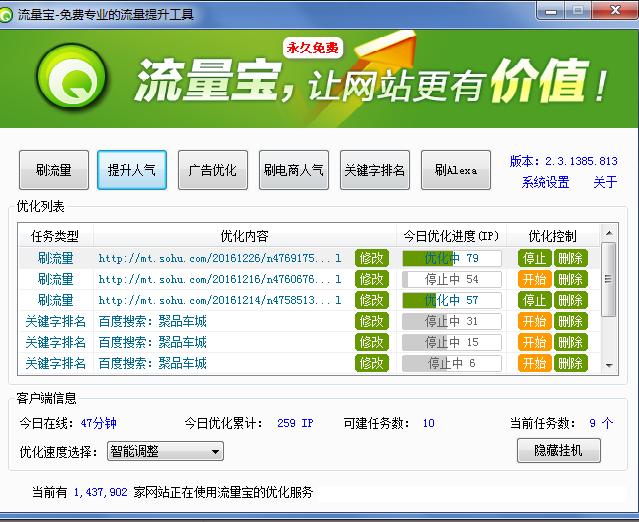The height and width of the screenshot is (522, 639).
Task: Click 修改 in the row with progress 31
Action: 372,321
